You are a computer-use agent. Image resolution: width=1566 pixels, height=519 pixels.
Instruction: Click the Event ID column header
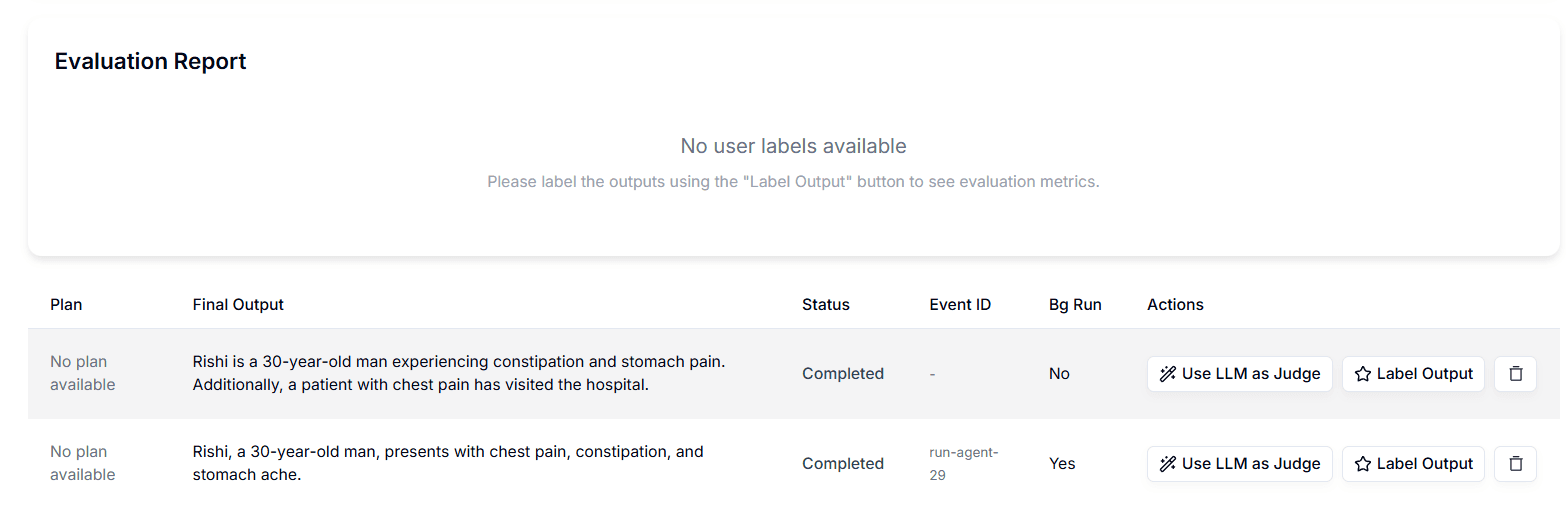(x=960, y=305)
